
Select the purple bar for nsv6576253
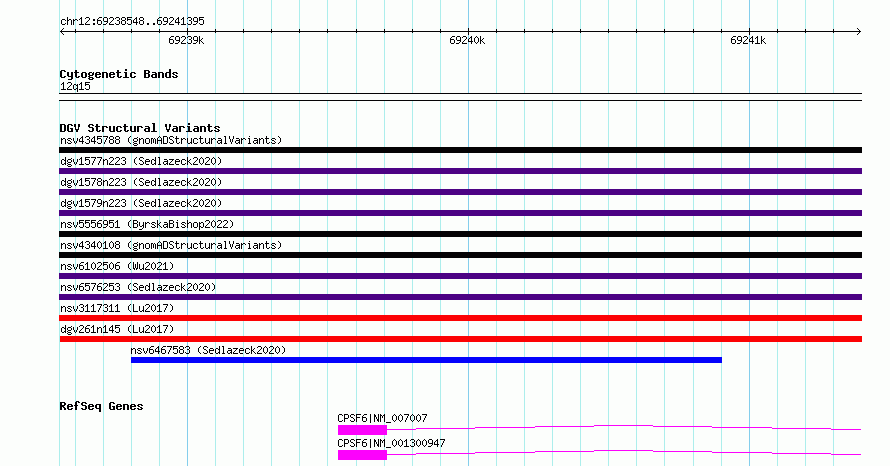point(460,297)
